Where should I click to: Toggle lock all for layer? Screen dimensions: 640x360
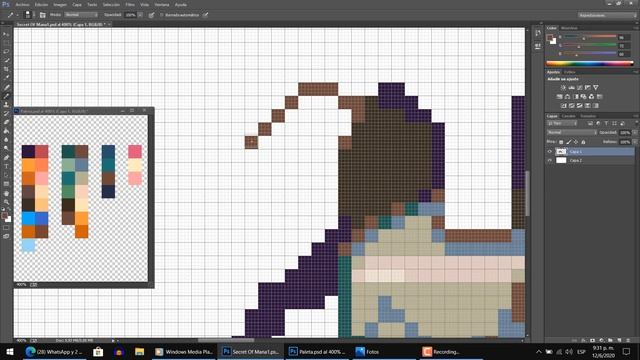(583, 142)
